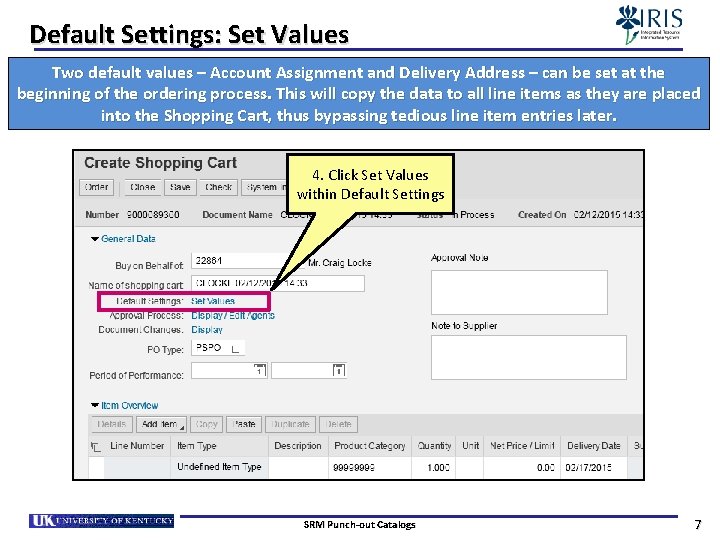The width and height of the screenshot is (720, 540).
Task: Click the Order button
Action: pos(96,187)
